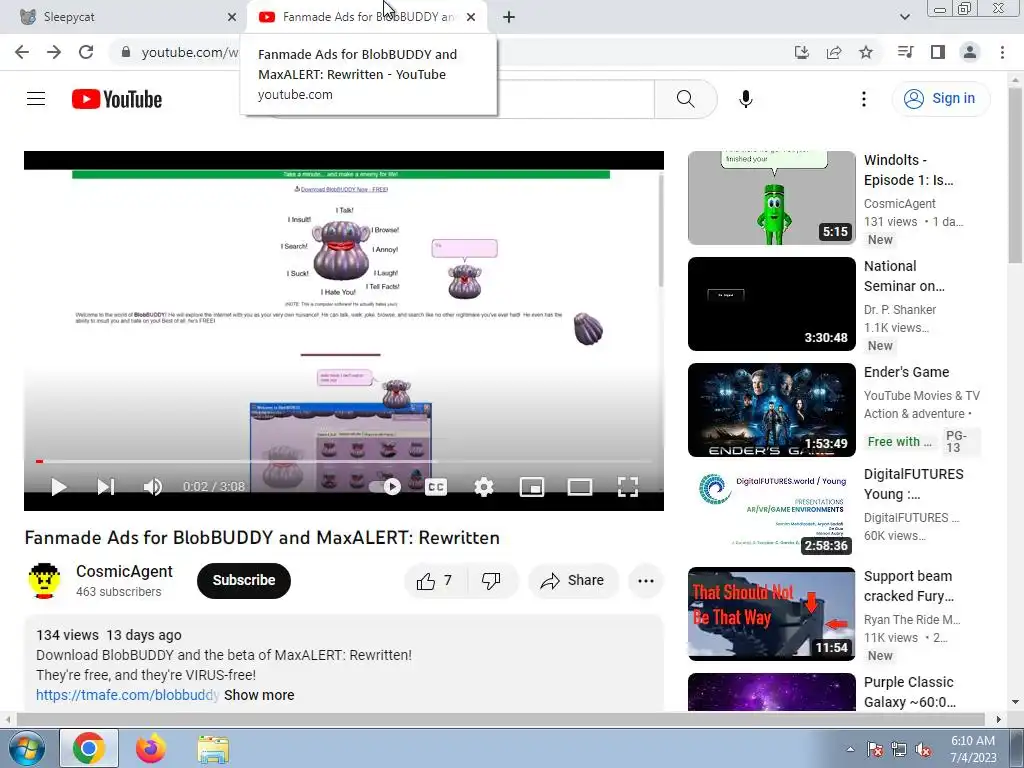The height and width of the screenshot is (768, 1024).
Task: Open Windolts Episode 1 thumbnail
Action: [771, 198]
